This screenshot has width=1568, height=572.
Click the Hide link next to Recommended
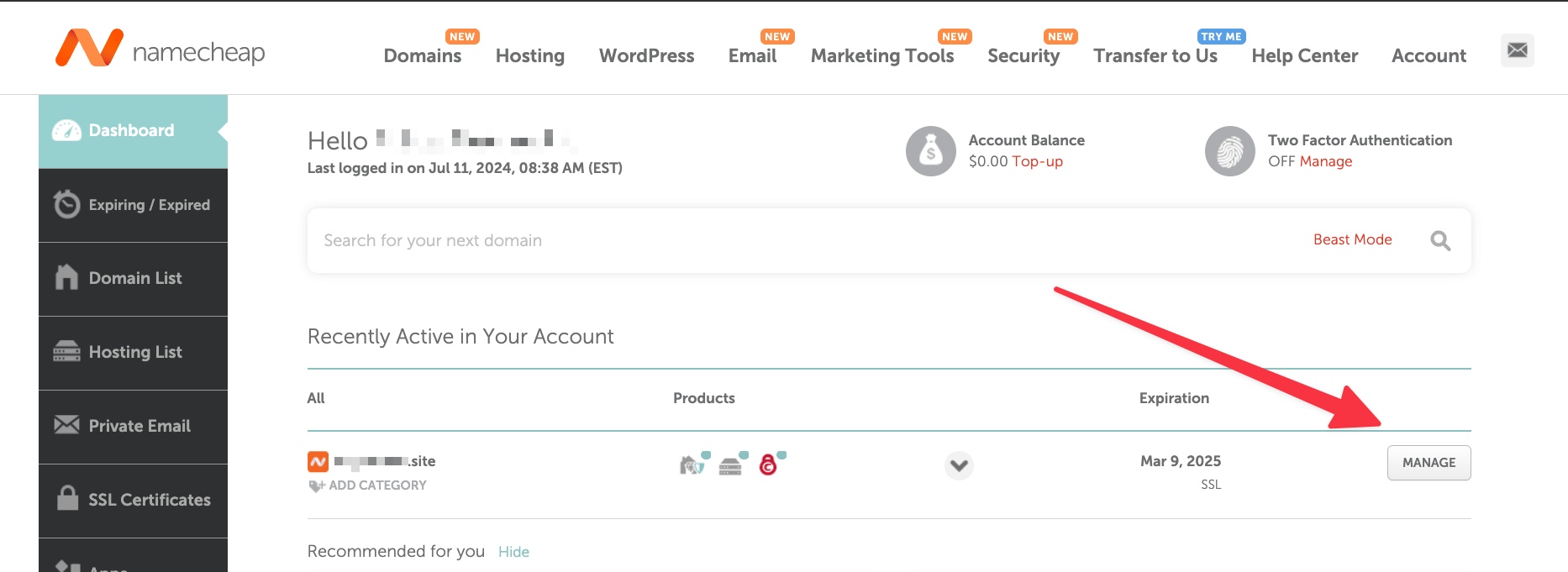(x=513, y=552)
